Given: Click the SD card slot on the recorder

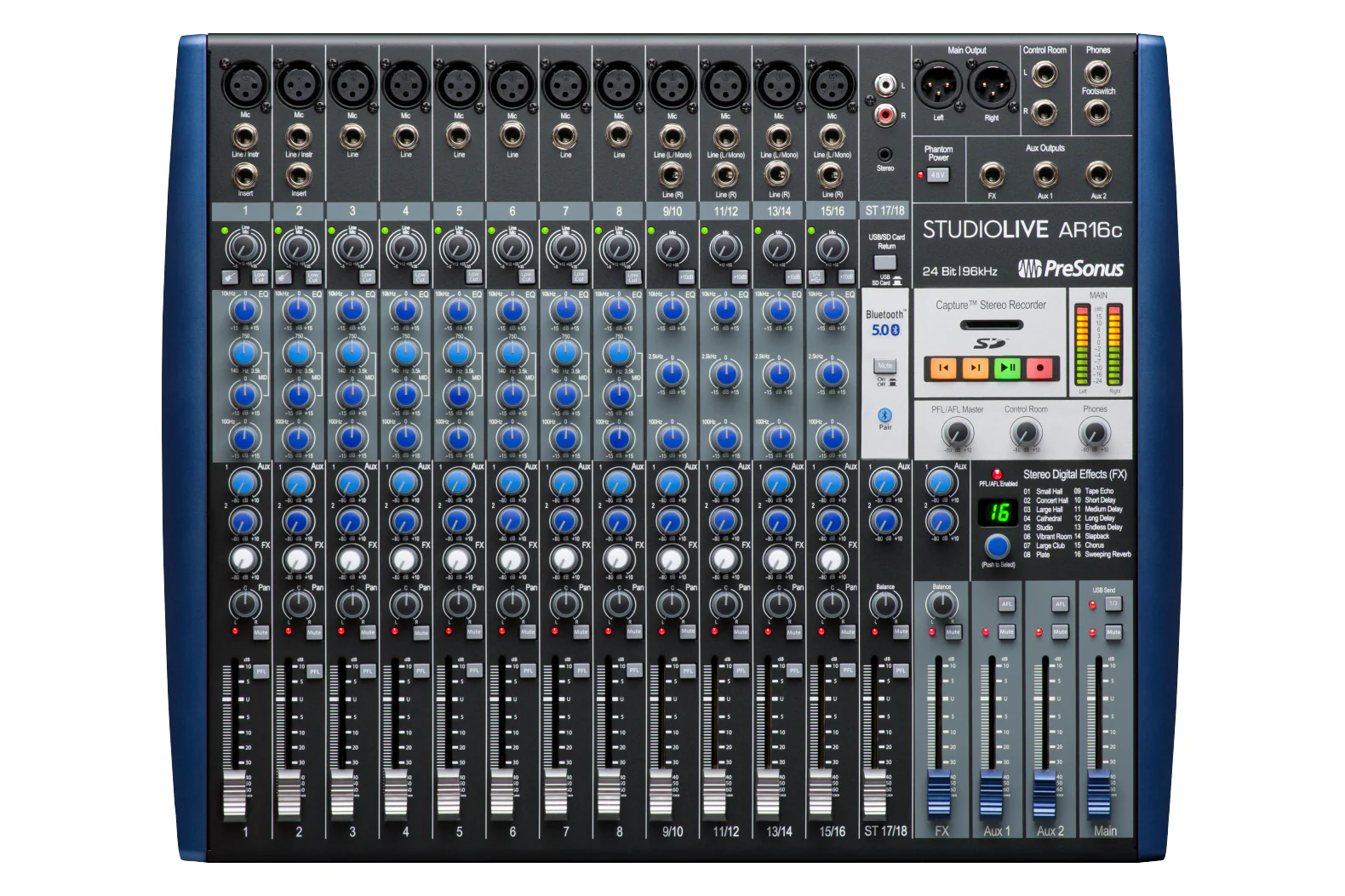Looking at the screenshot, I should tap(991, 324).
